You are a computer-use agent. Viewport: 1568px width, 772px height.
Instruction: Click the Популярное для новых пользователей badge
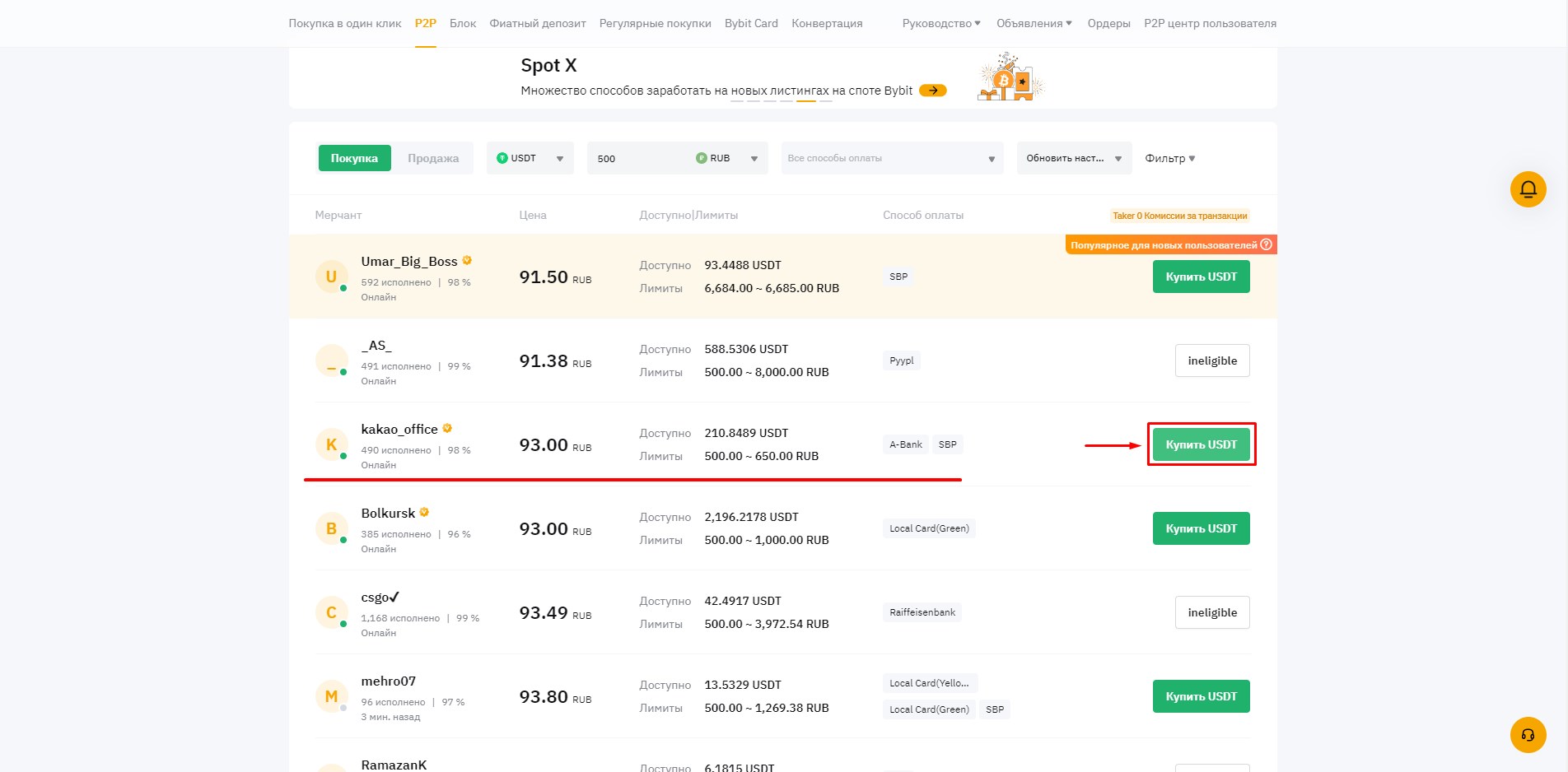click(1171, 244)
